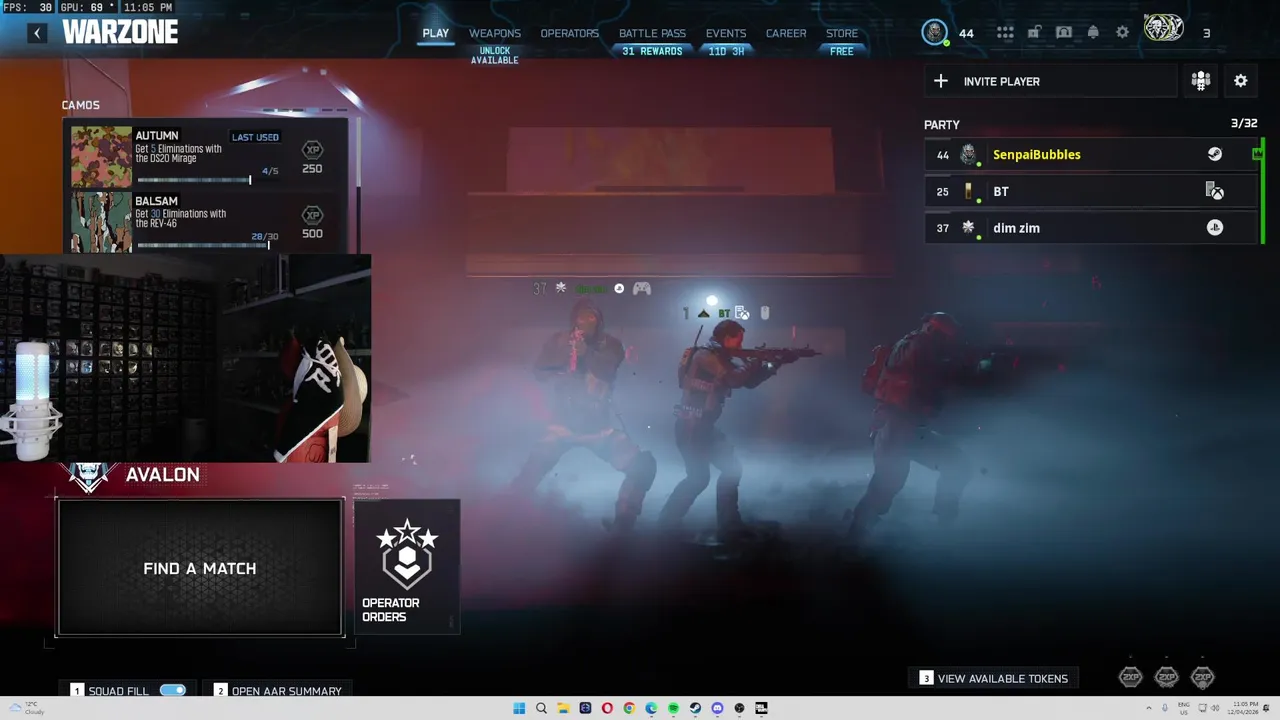Open the Discord icon in the taskbar
Viewport: 1280px width, 720px height.
[717, 708]
